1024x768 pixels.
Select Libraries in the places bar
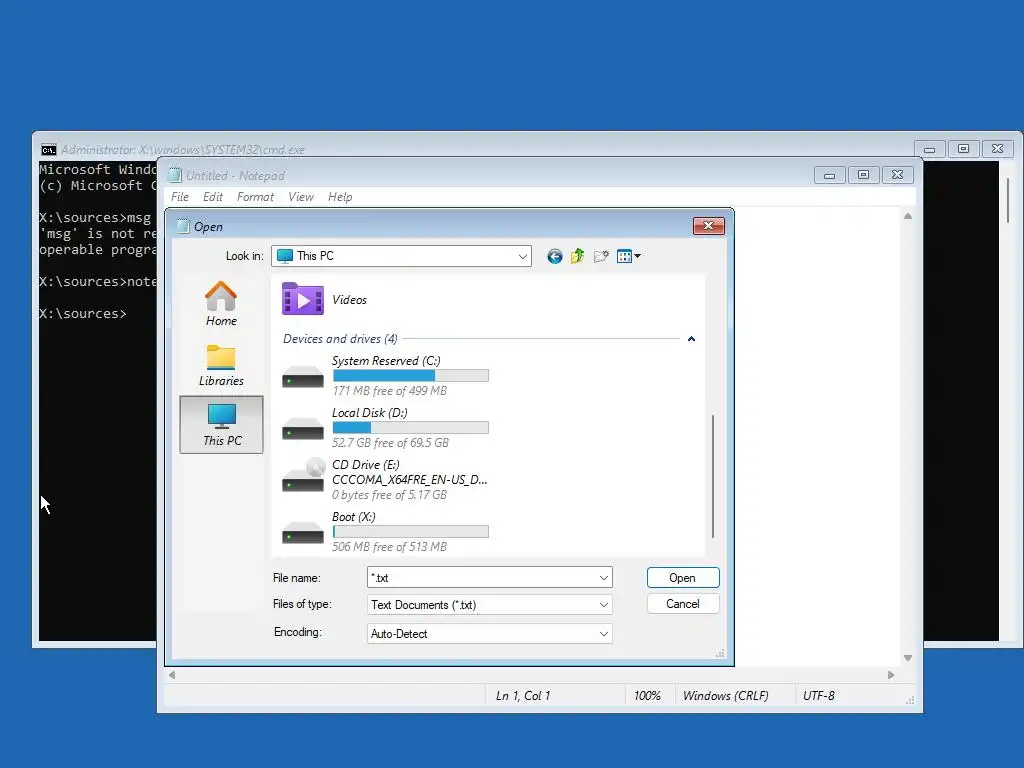pos(221,365)
